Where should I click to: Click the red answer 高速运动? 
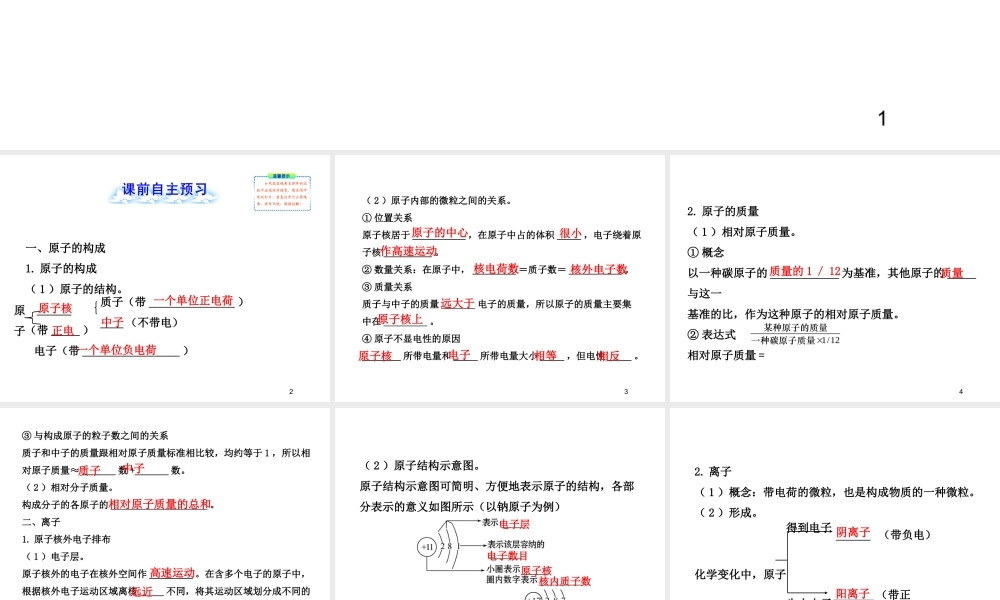pyautogui.click(x=172, y=573)
